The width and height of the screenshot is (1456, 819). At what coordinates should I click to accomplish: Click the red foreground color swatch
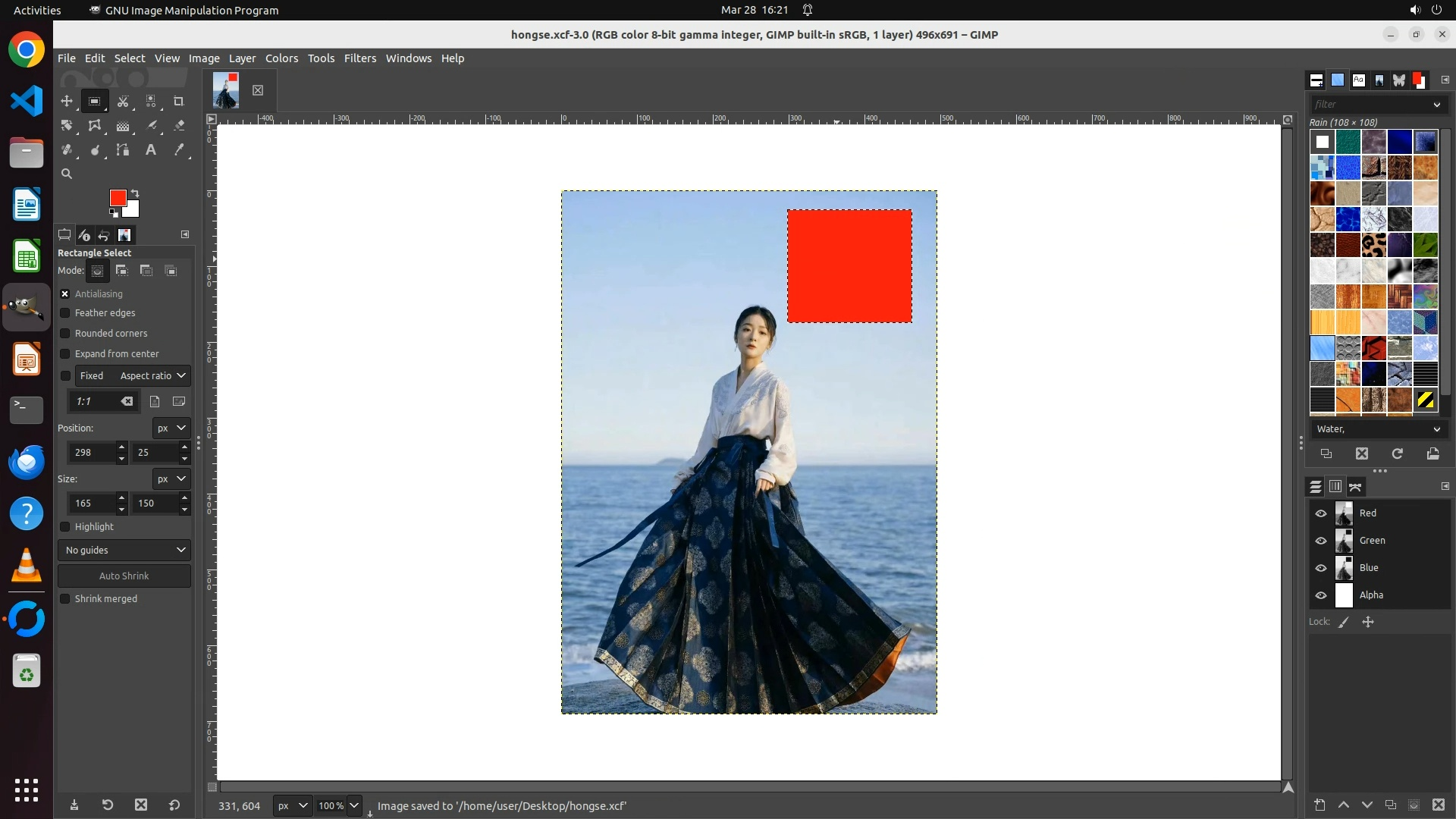click(117, 198)
